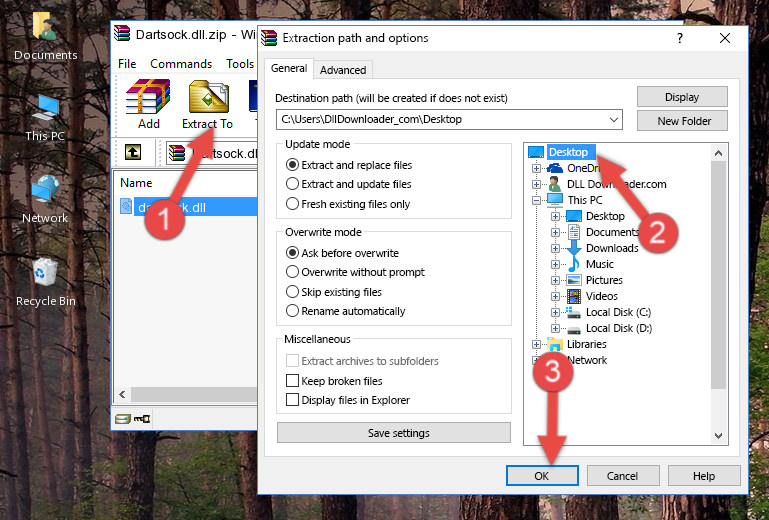
Task: Click the Add archive toolbar icon in WinRAR
Action: click(148, 104)
